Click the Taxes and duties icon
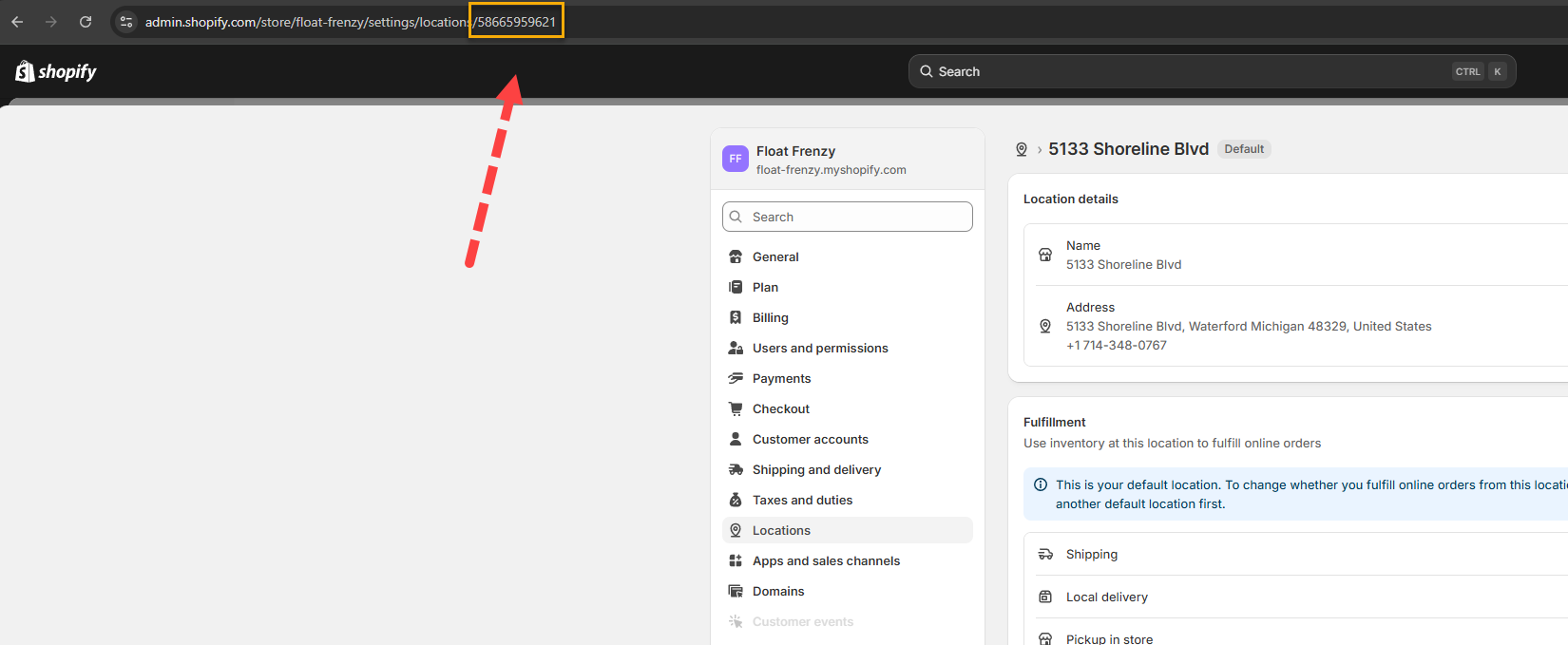The width and height of the screenshot is (1568, 645). click(736, 500)
